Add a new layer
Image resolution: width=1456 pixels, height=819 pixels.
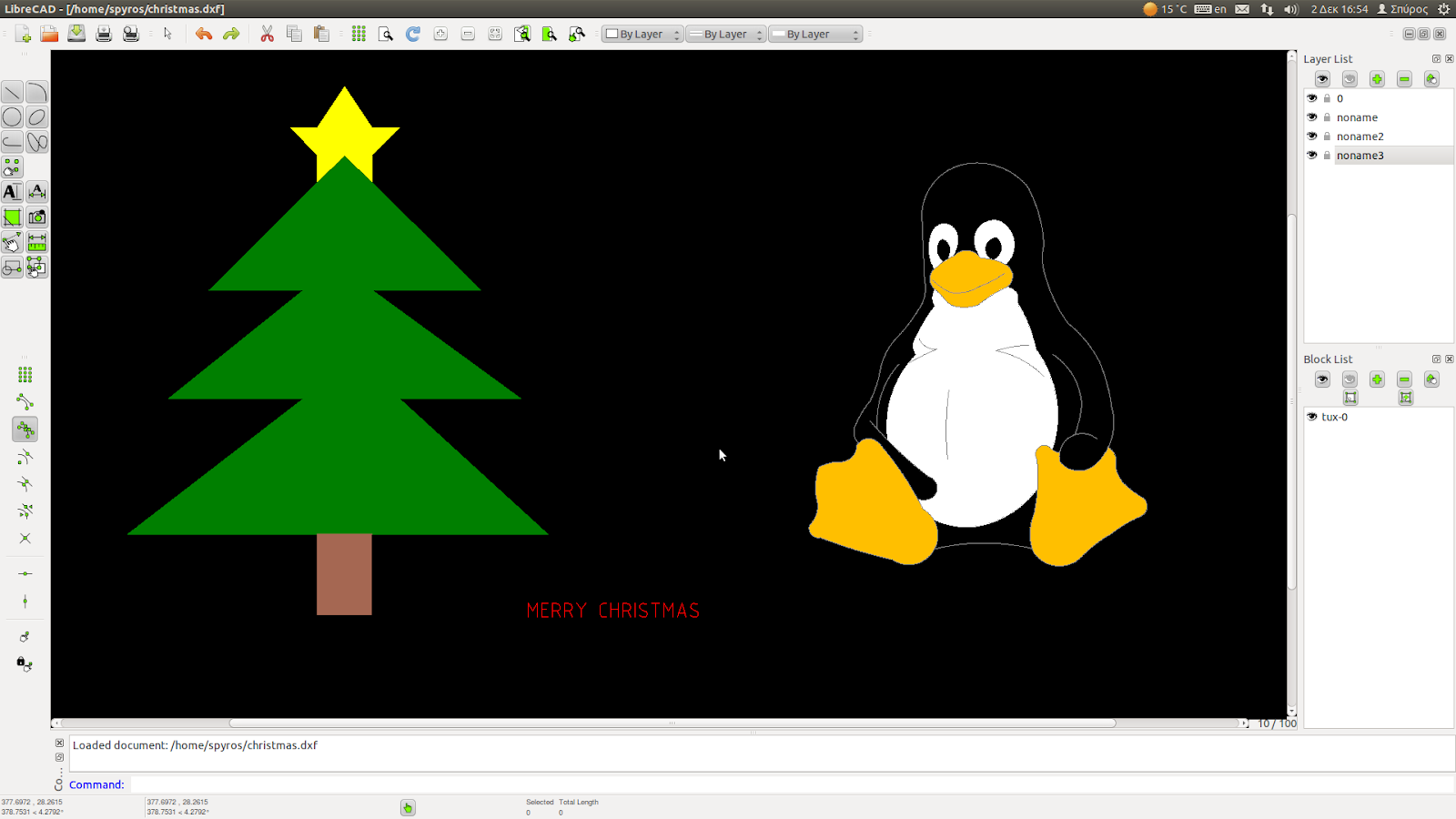(x=1377, y=79)
